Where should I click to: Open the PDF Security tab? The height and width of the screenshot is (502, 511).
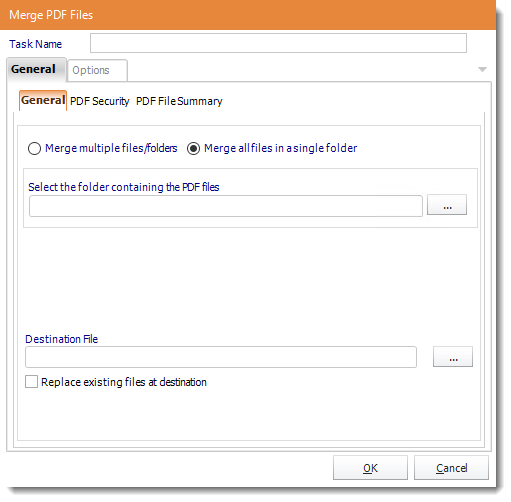pyautogui.click(x=99, y=101)
